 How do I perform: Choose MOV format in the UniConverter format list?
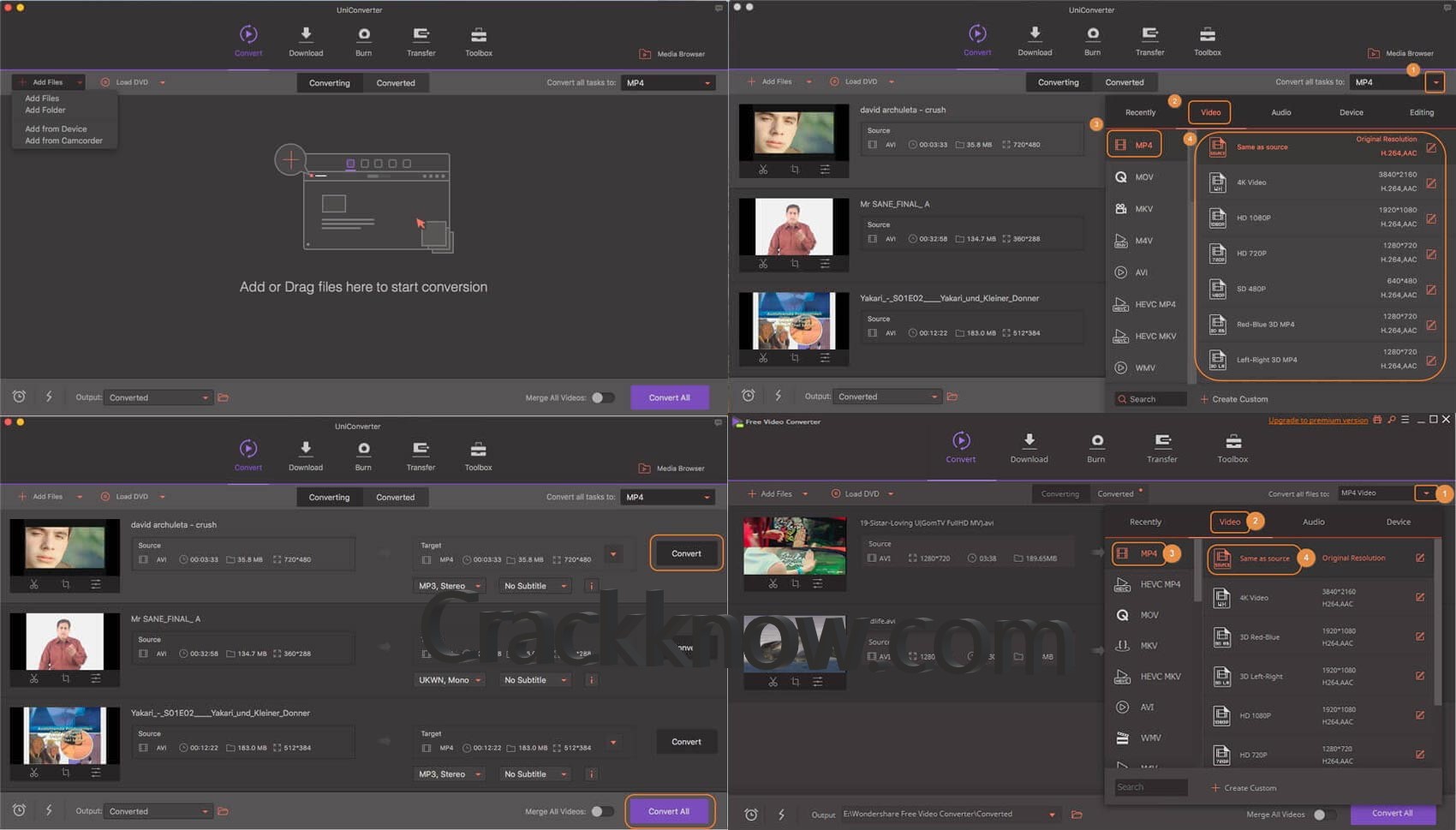click(x=1143, y=177)
